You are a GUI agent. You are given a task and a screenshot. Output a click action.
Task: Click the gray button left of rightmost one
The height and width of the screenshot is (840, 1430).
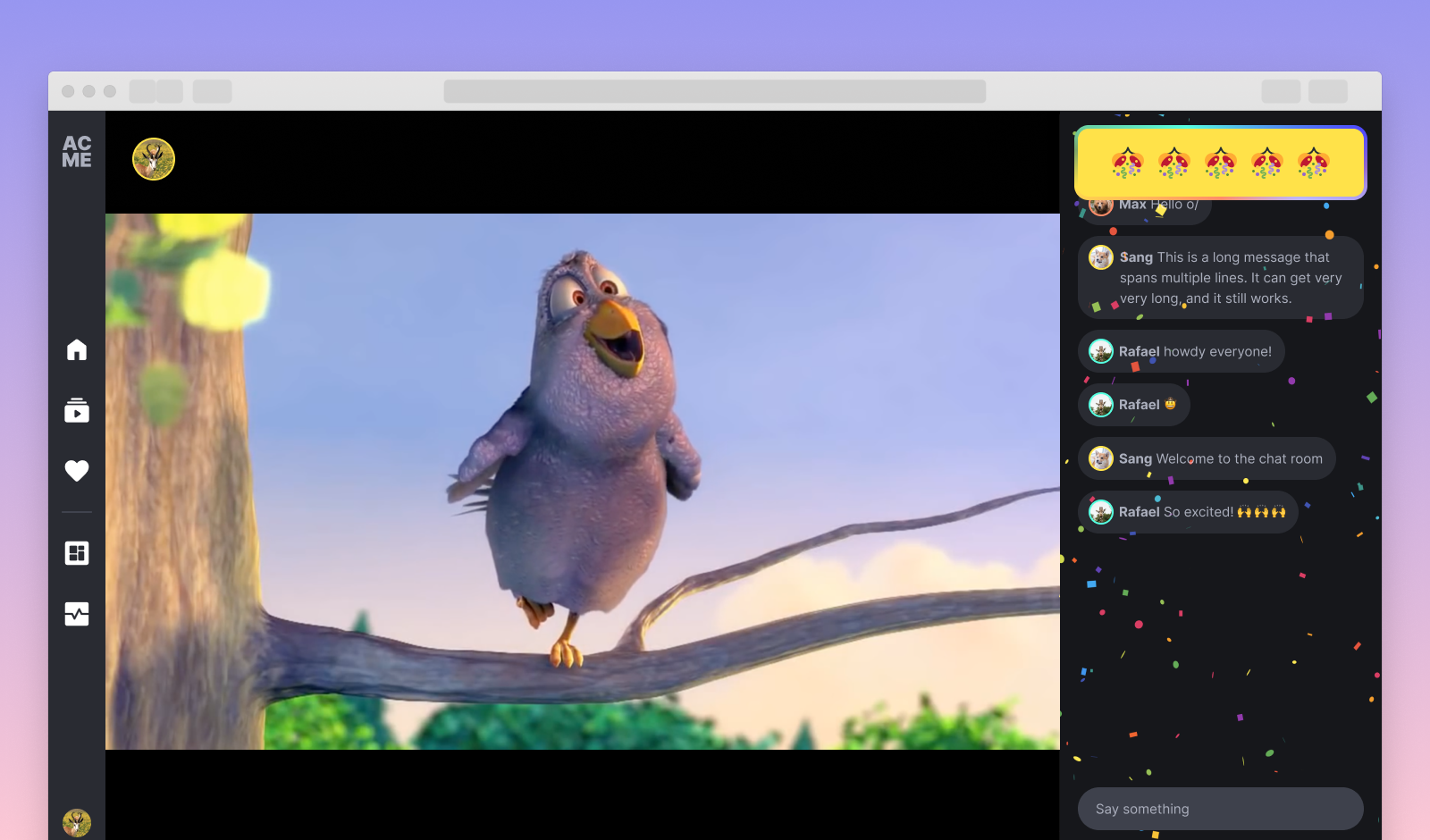click(x=1281, y=91)
